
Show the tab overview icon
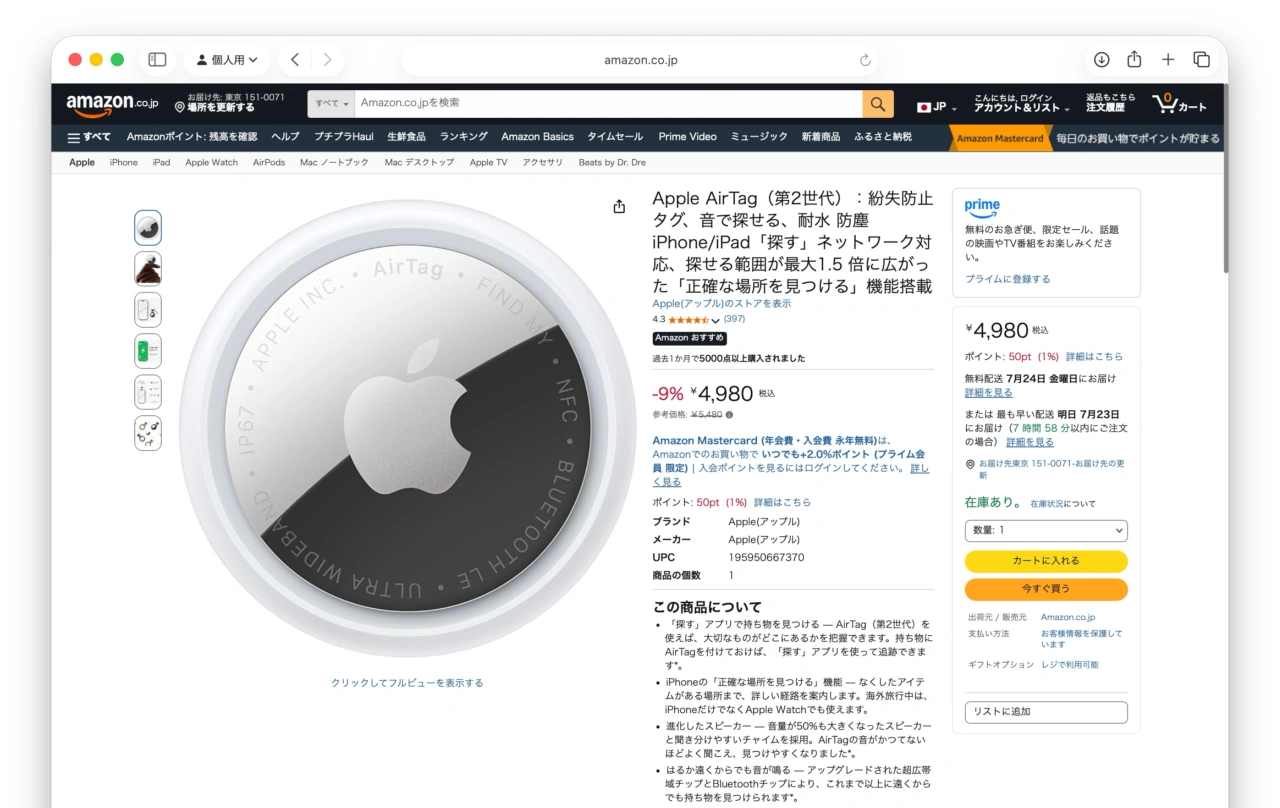click(1201, 60)
